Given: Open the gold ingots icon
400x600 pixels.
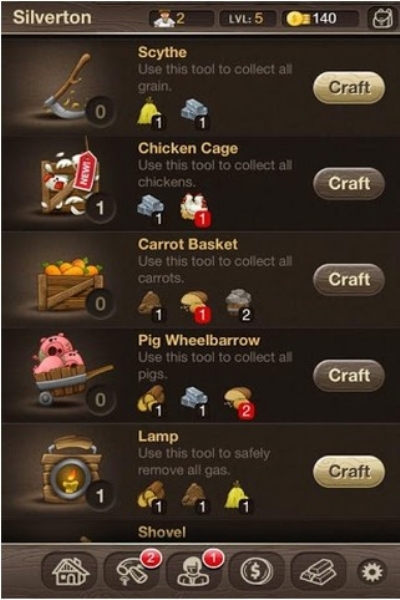Looking at the screenshot, I should 318,571.
